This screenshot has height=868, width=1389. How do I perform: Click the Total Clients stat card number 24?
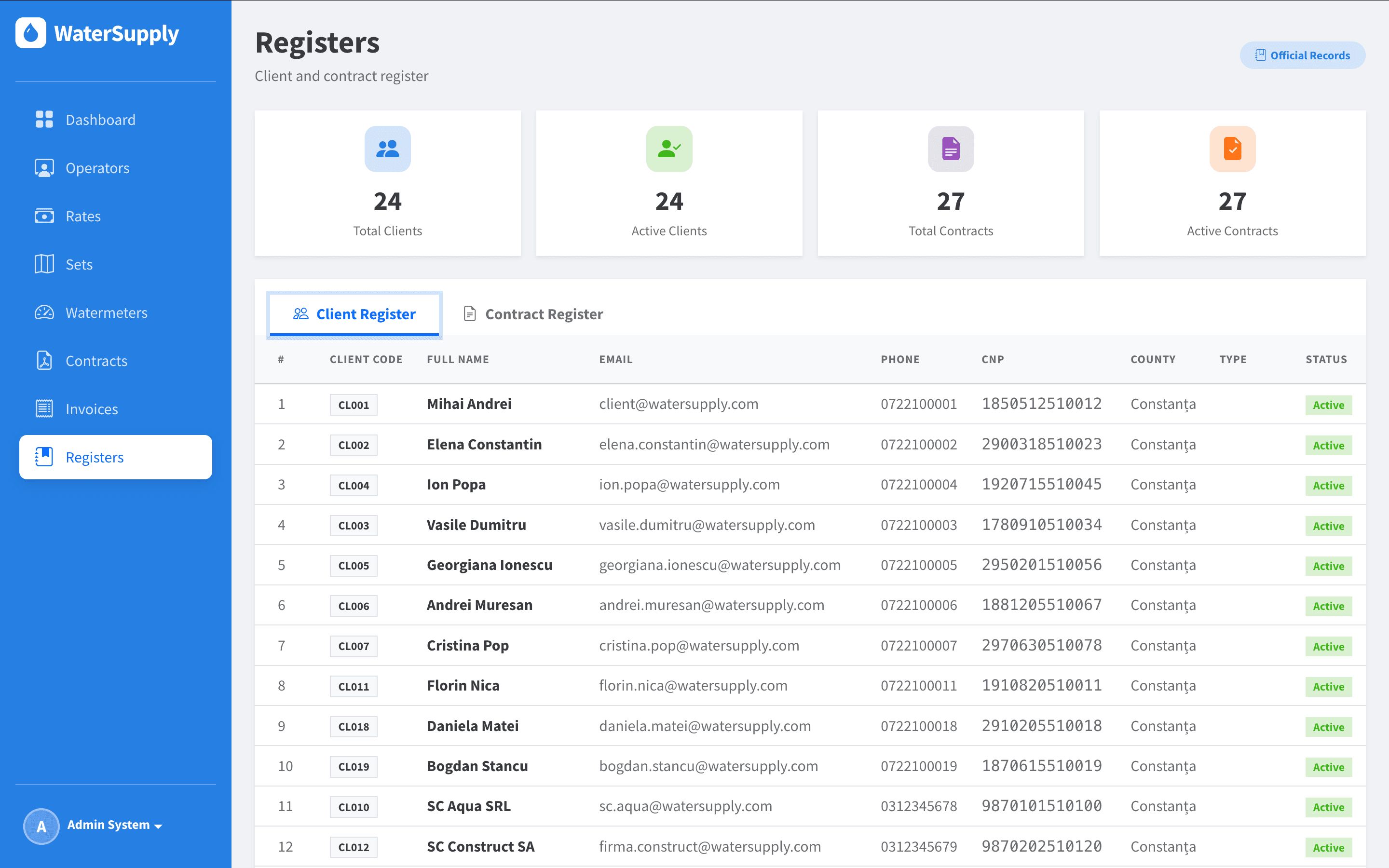387,201
